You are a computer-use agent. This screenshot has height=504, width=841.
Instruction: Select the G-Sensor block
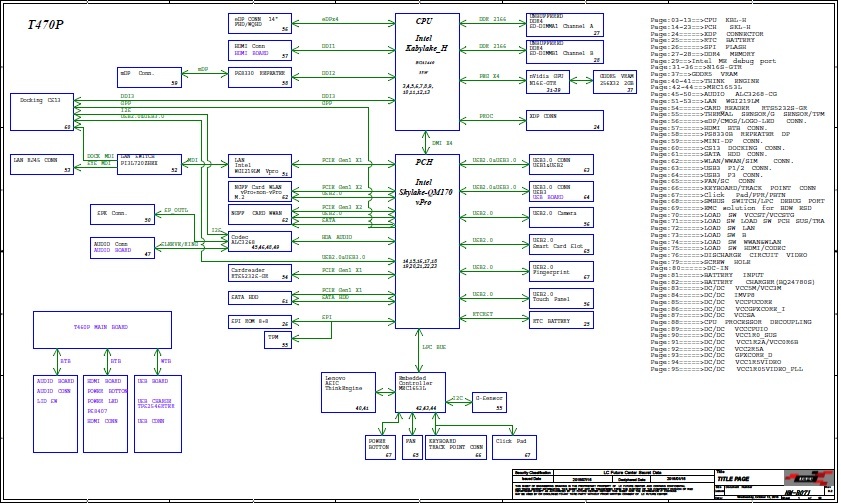489,402
